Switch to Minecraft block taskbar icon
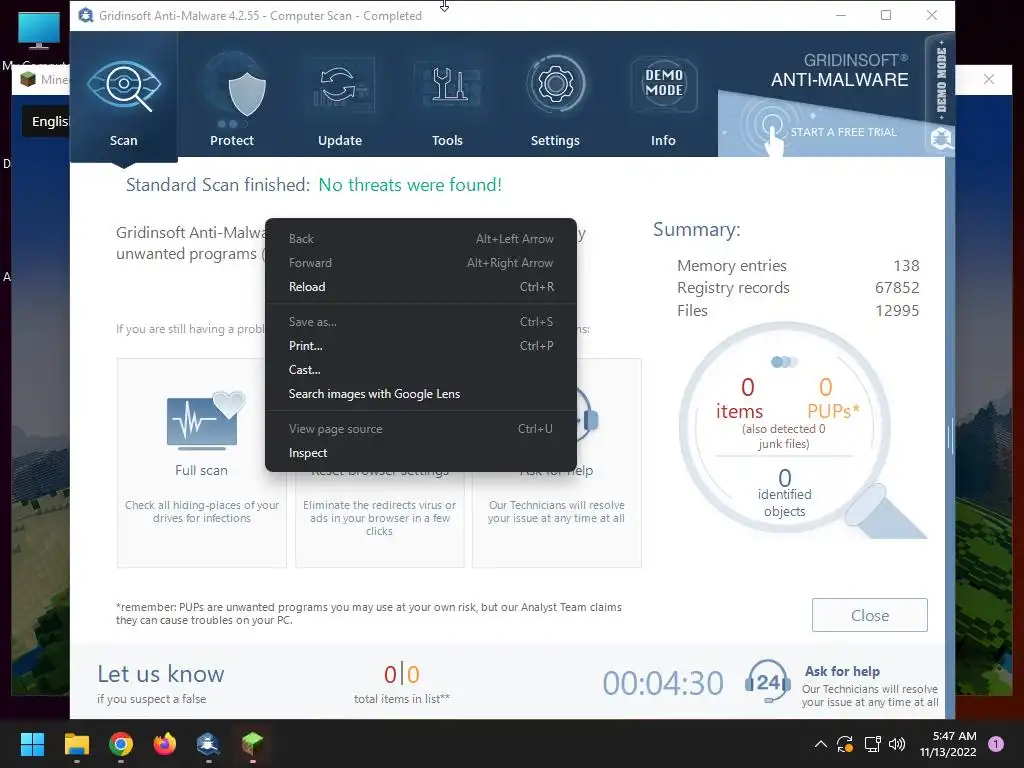 click(x=252, y=744)
